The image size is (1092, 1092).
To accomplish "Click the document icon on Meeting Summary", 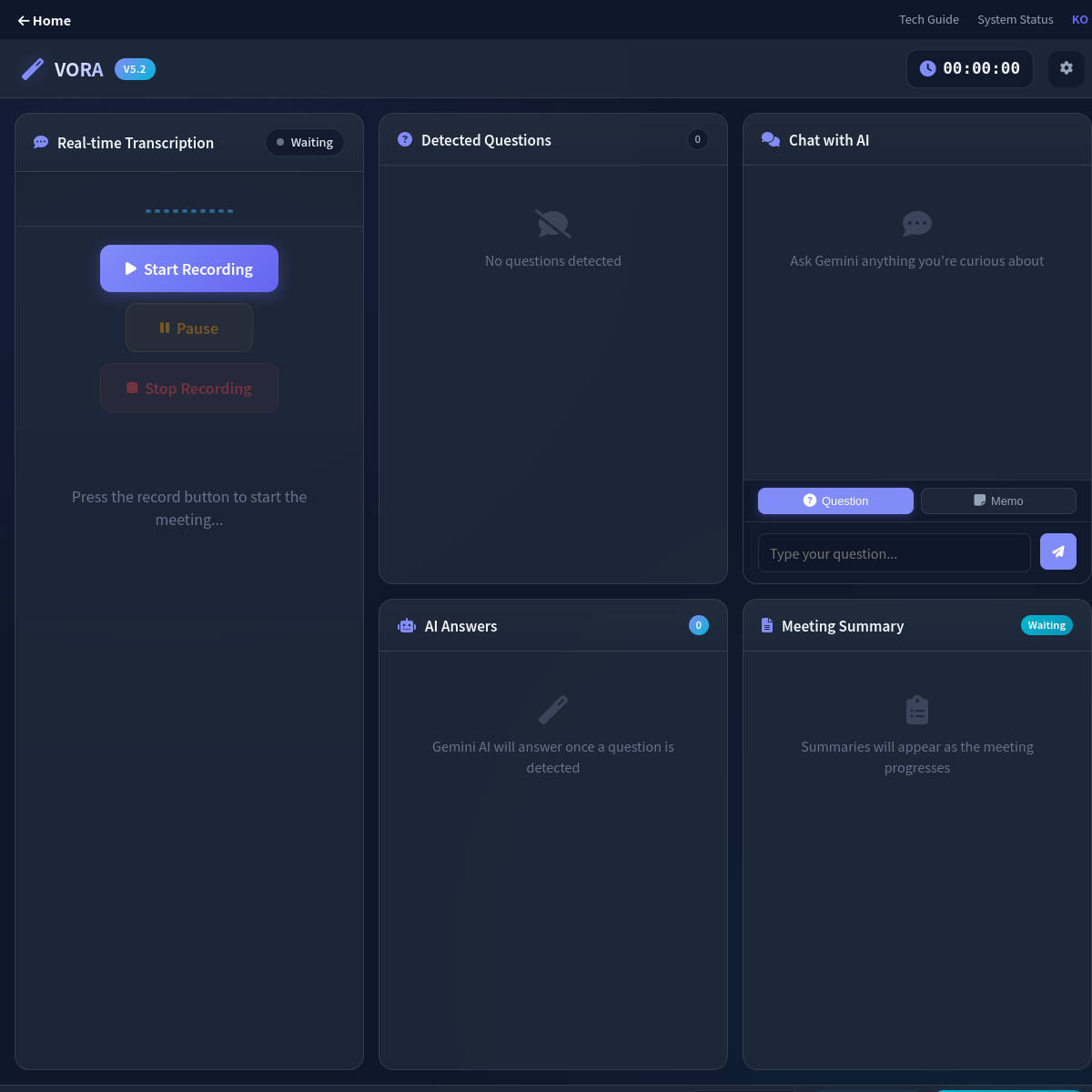I will pos(766,625).
